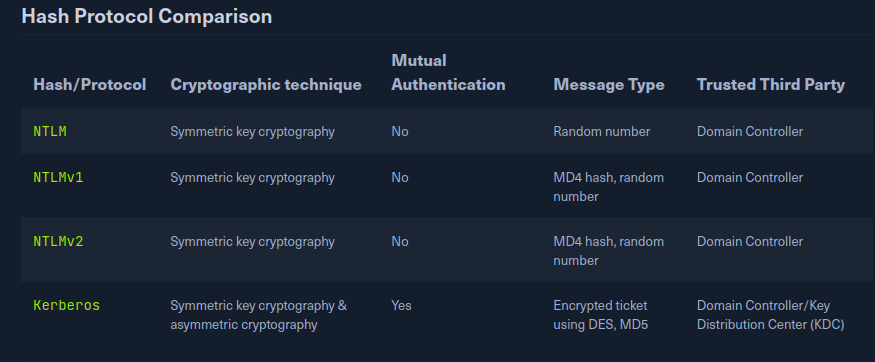875x362 pixels.
Task: Click the Hash Protocol Comparison heading
Action: click(147, 16)
